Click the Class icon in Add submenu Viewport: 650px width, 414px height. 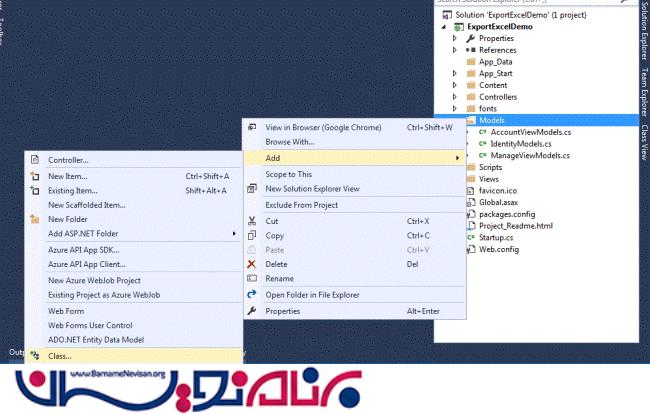35,356
